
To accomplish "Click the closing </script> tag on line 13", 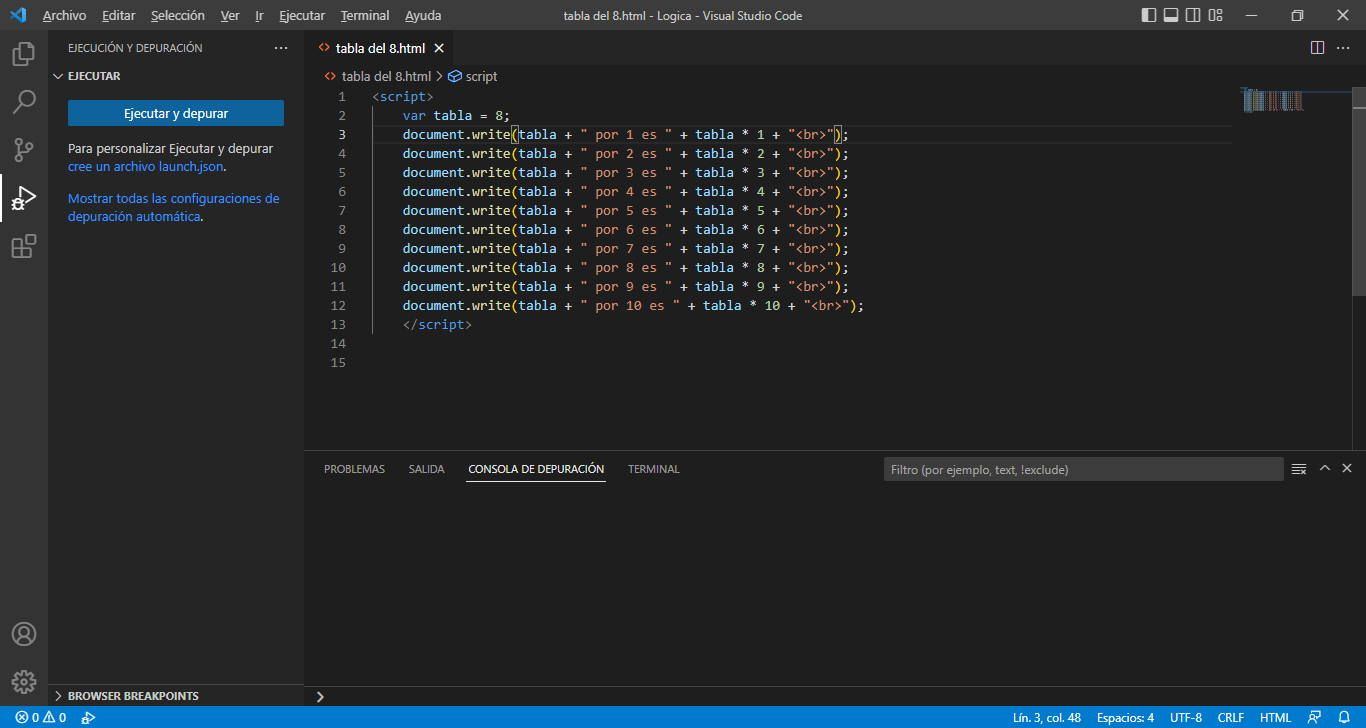I will pos(437,325).
